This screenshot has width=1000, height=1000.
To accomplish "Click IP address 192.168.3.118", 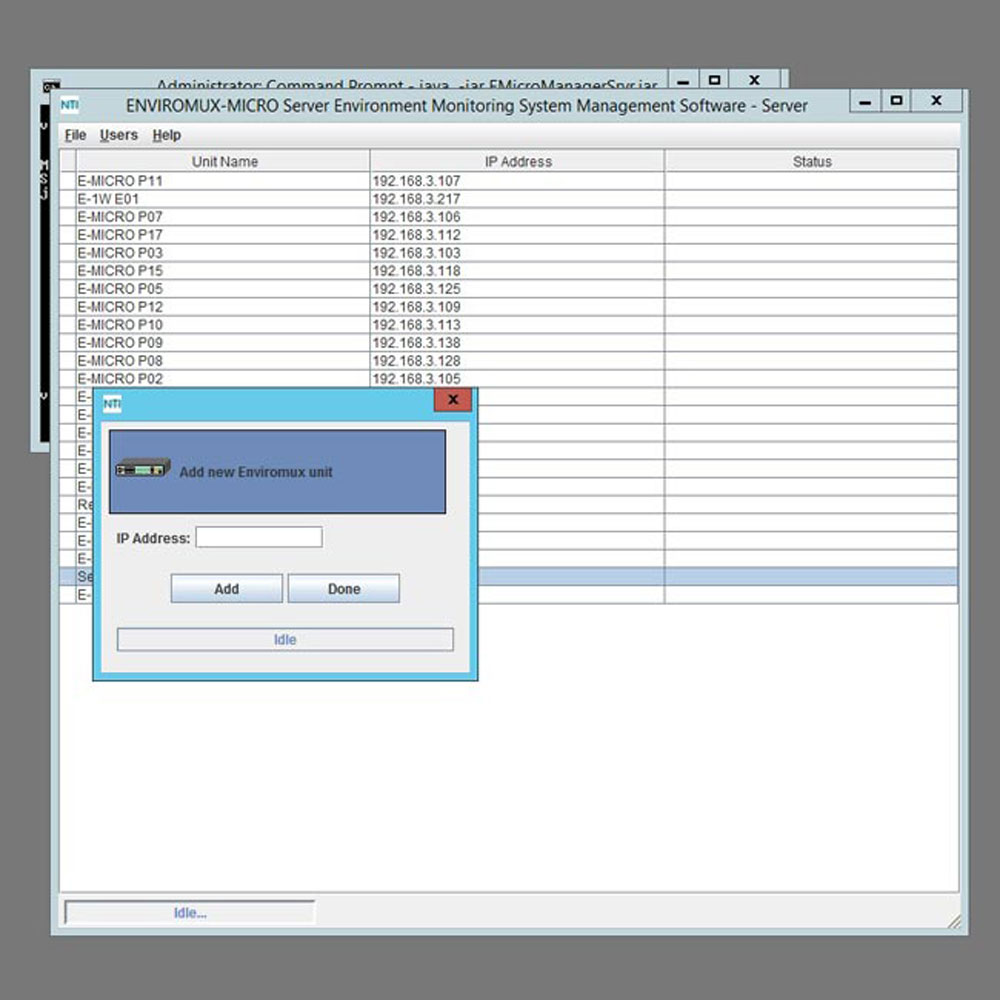I will (416, 270).
